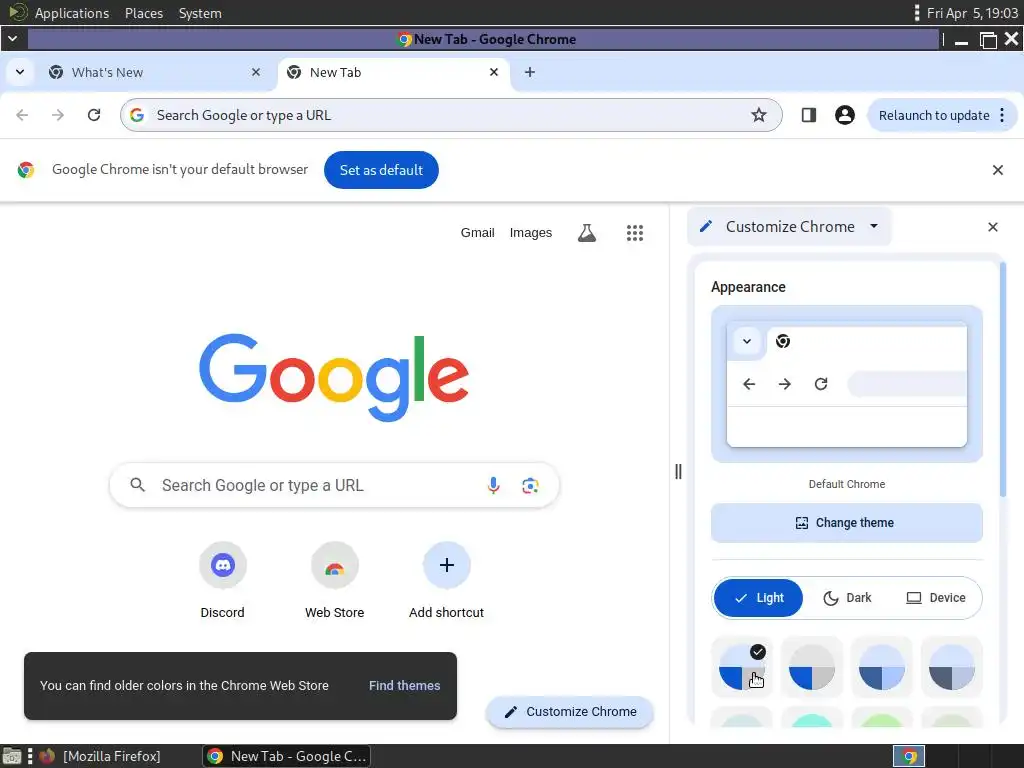Open the Places menu
The width and height of the screenshot is (1024, 768).
pos(144,13)
